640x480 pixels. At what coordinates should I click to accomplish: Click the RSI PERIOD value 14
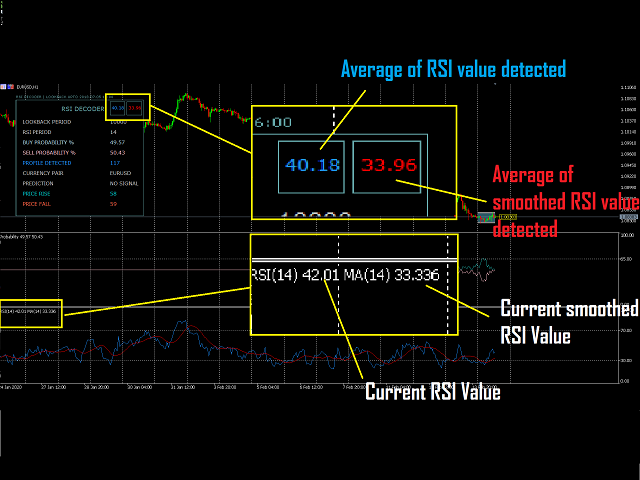(113, 132)
